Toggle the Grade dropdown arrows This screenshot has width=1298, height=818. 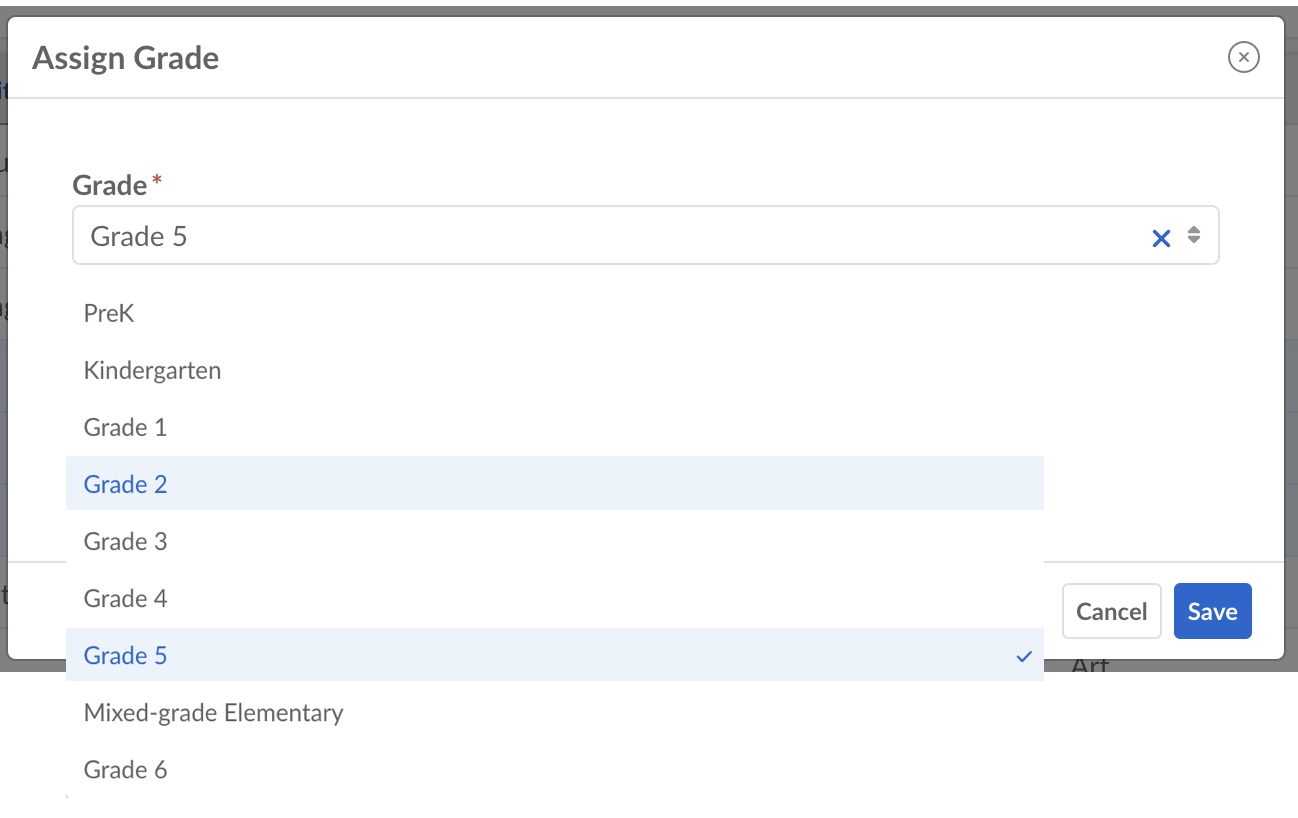(x=1194, y=236)
